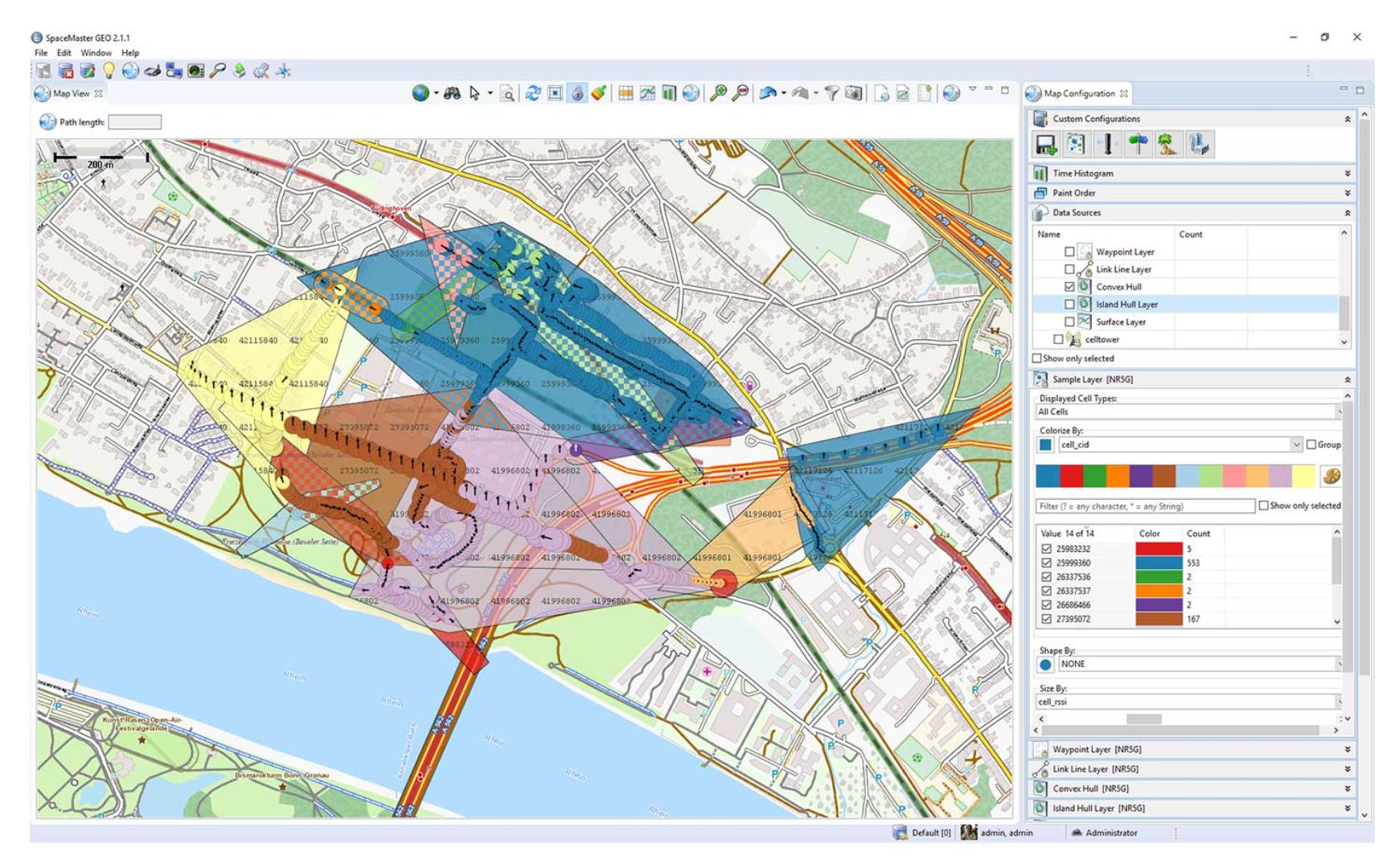Click the funnel filter icon

[x=831, y=94]
